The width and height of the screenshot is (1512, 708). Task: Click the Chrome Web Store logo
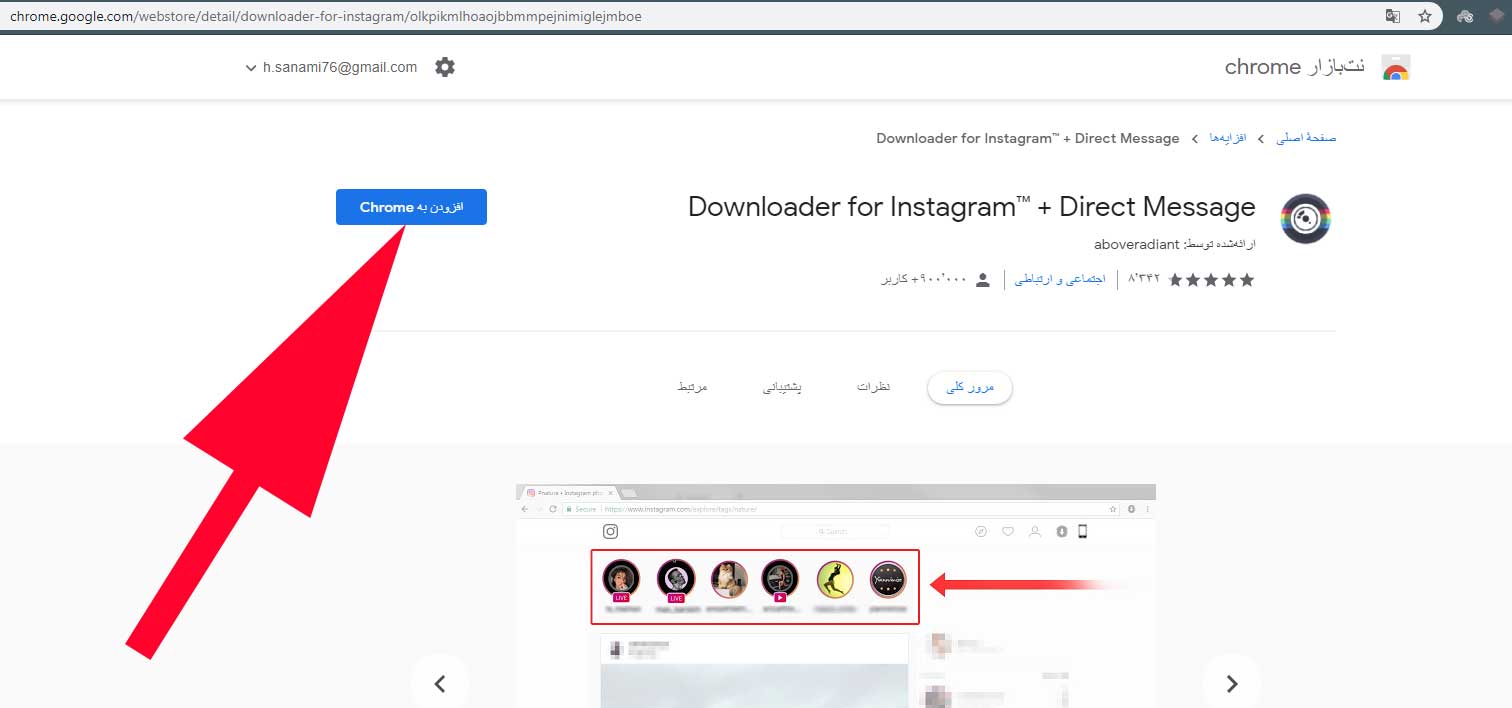[1396, 66]
